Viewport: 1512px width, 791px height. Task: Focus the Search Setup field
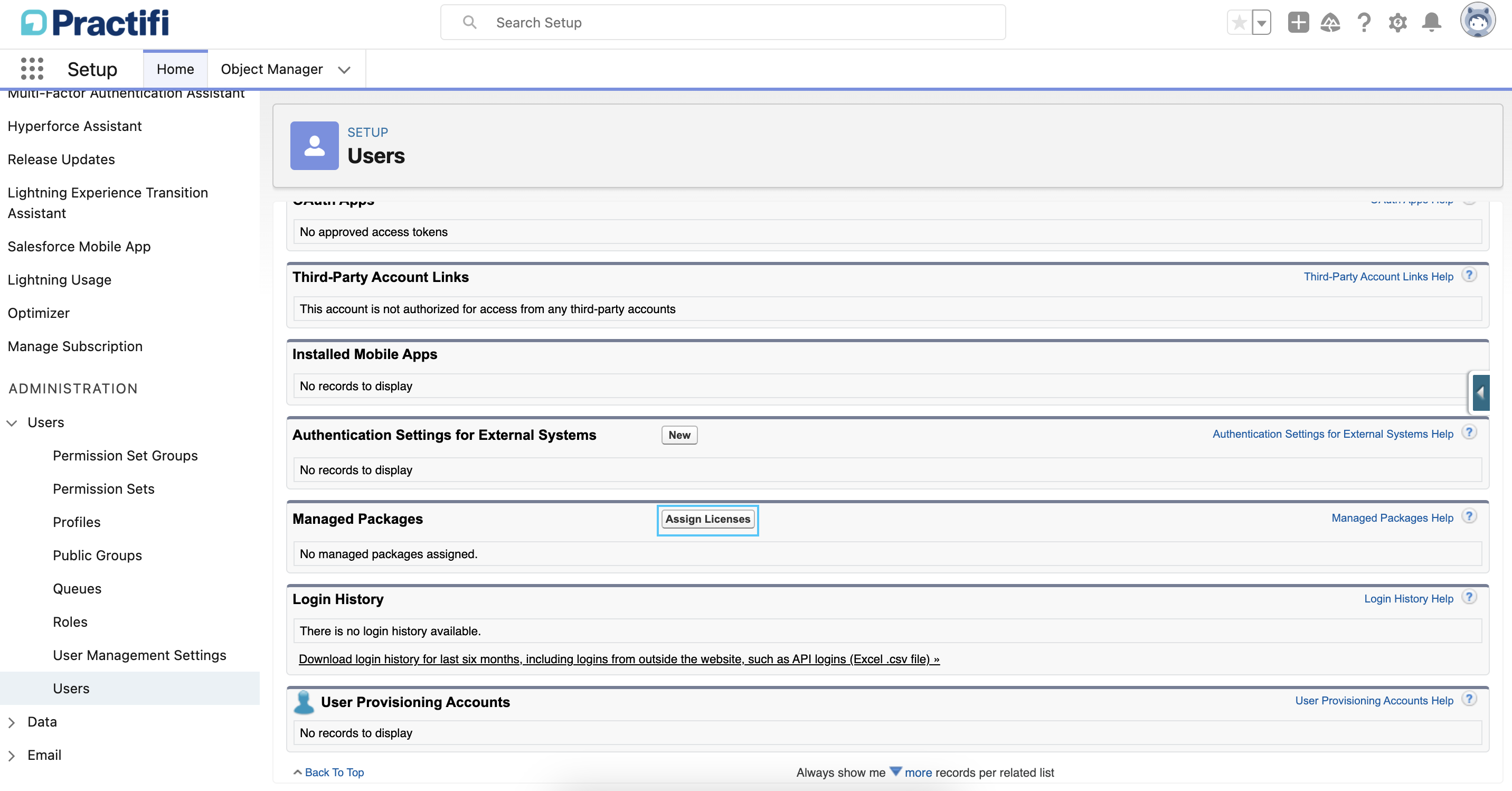723,22
